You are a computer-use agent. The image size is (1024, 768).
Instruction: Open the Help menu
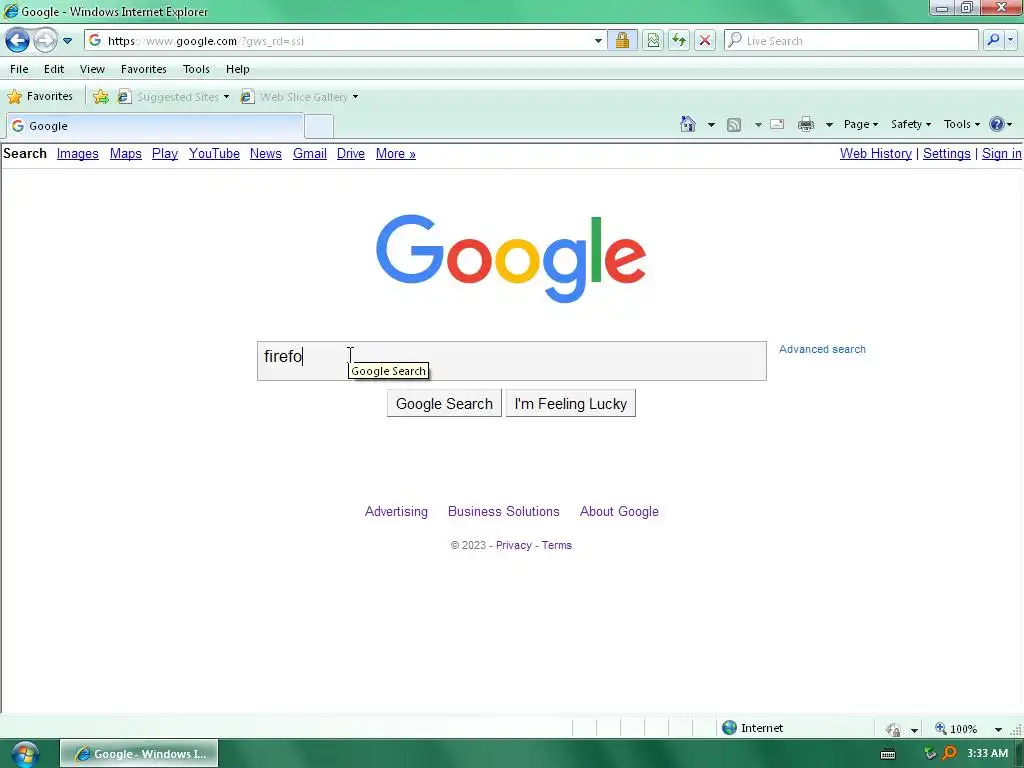[x=238, y=69]
